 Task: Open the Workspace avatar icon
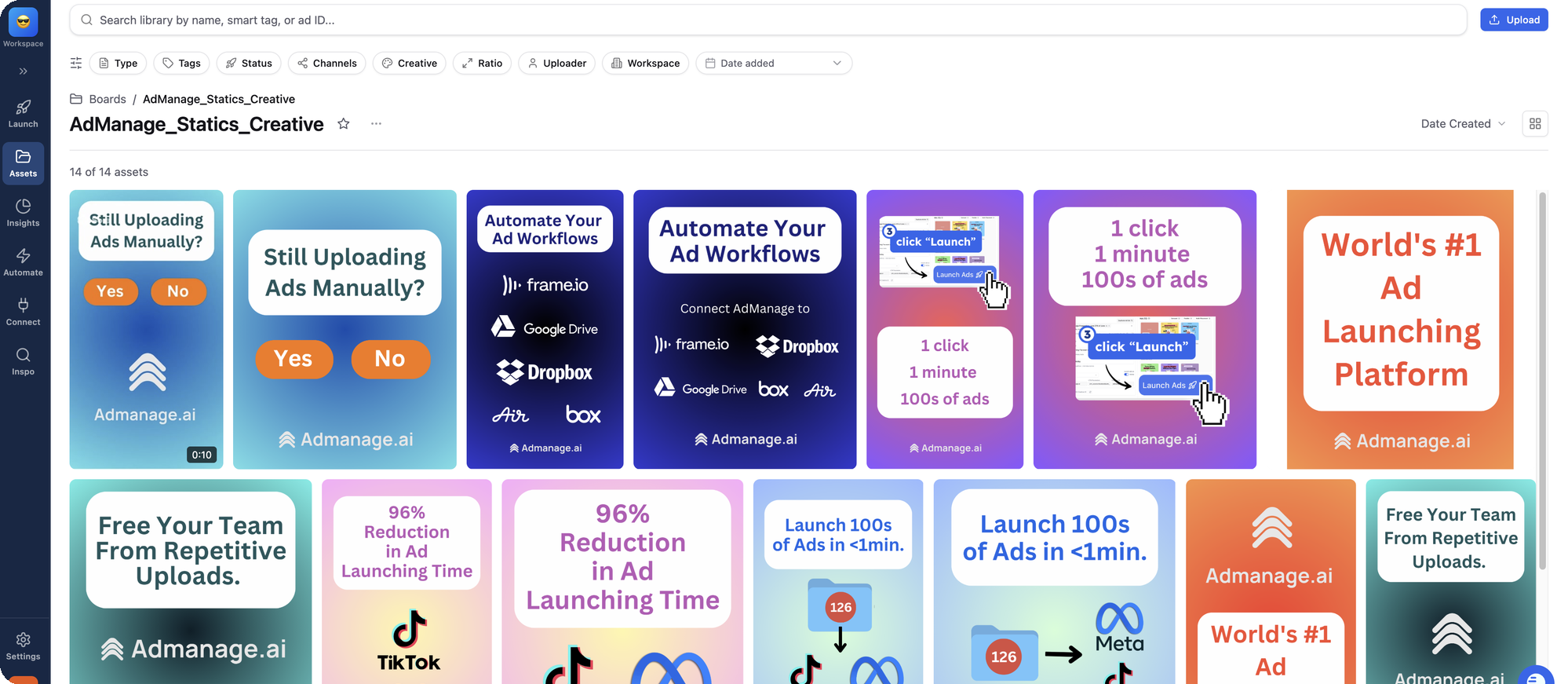tap(23, 22)
